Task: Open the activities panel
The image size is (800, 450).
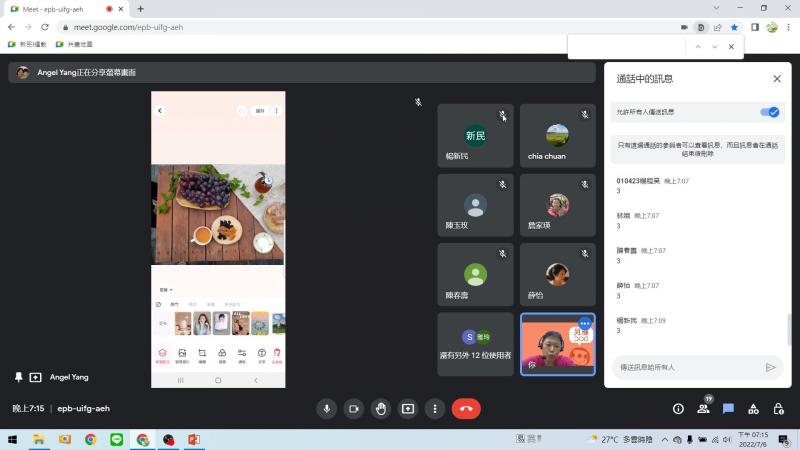Action: (753, 408)
